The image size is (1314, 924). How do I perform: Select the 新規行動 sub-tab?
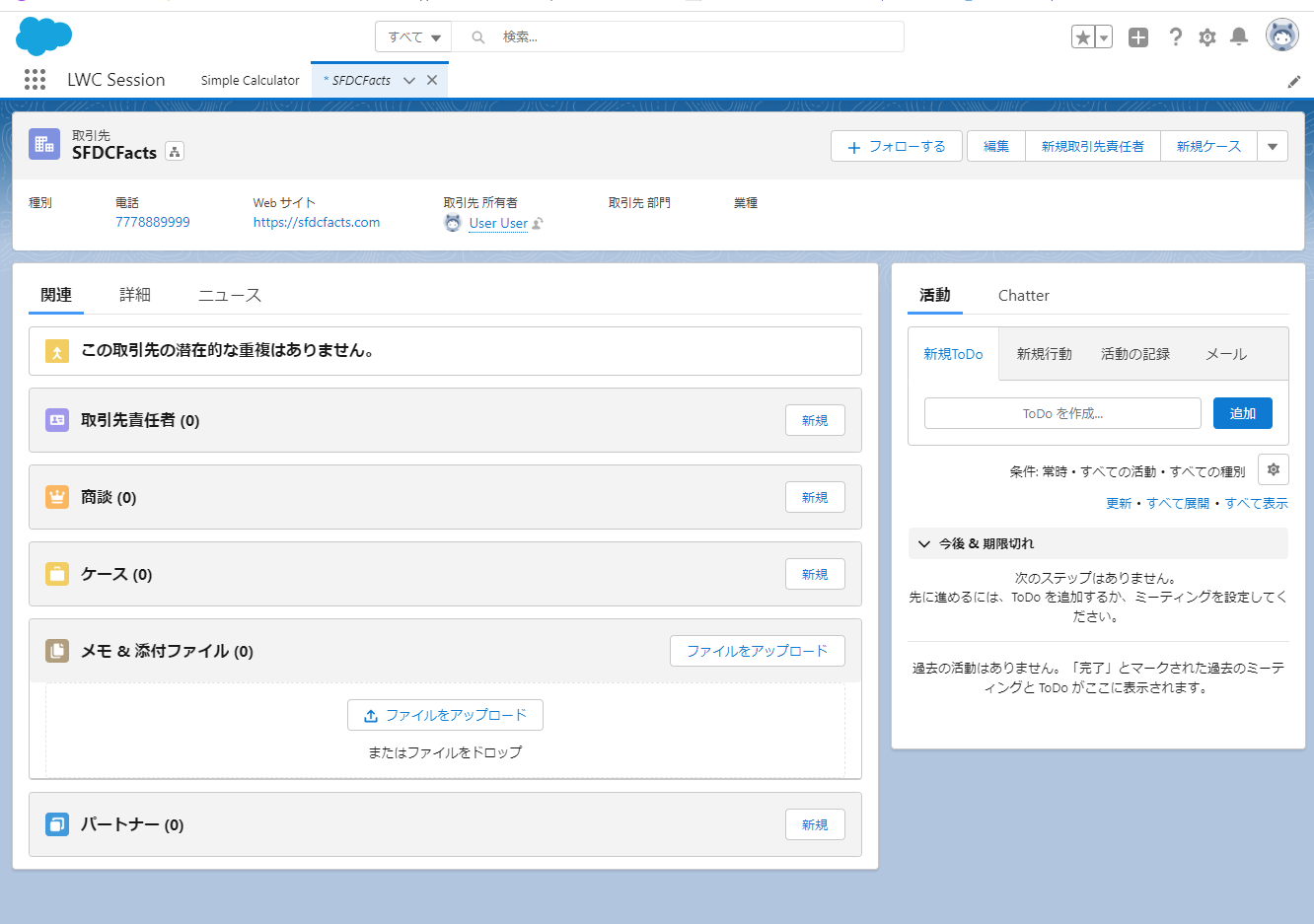tap(1044, 354)
